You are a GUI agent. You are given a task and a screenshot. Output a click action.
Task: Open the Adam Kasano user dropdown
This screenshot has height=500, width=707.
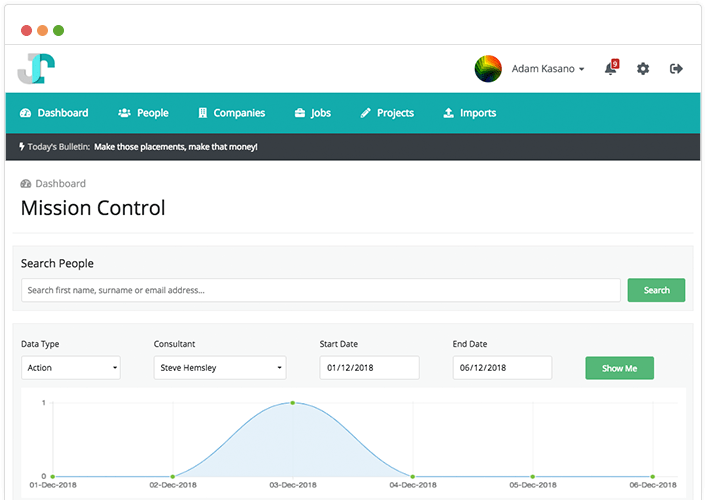coord(548,69)
